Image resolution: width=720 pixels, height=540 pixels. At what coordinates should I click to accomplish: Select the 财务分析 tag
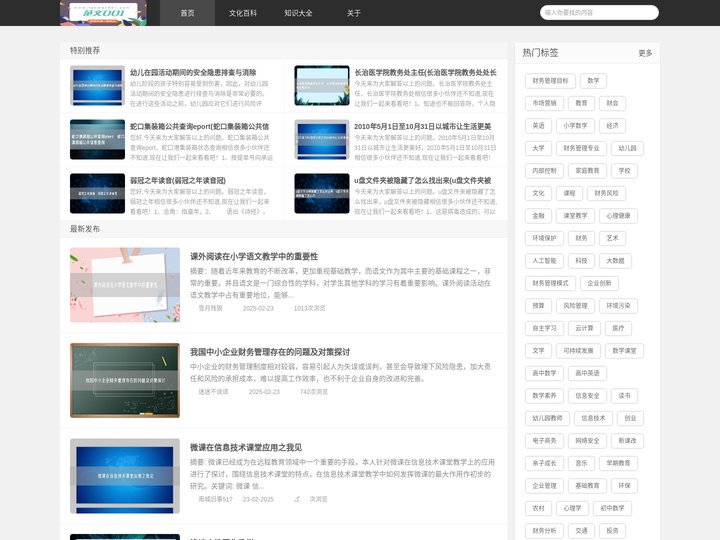[544, 531]
